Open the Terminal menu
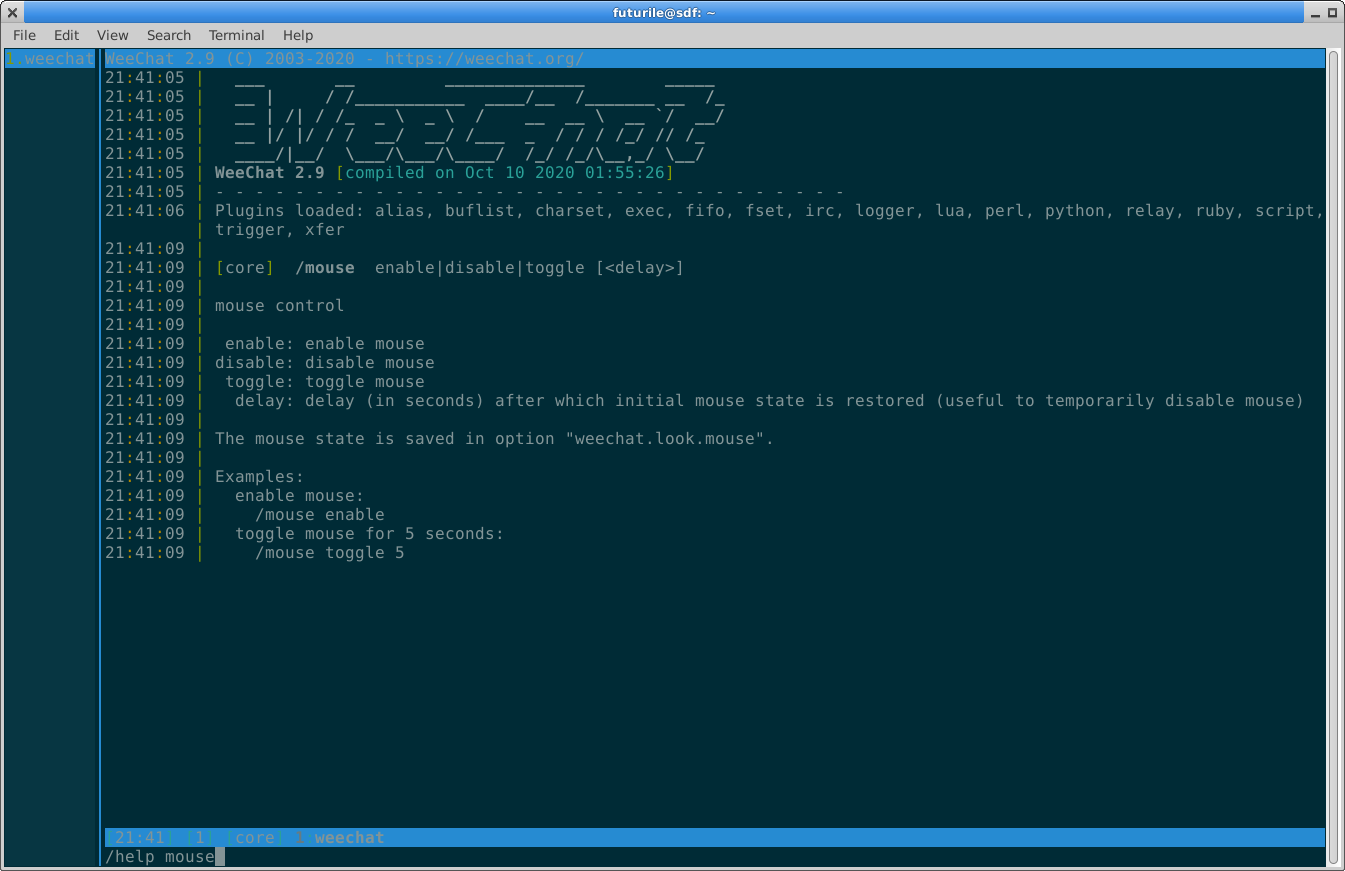Viewport: 1345px width, 871px height. point(237,35)
